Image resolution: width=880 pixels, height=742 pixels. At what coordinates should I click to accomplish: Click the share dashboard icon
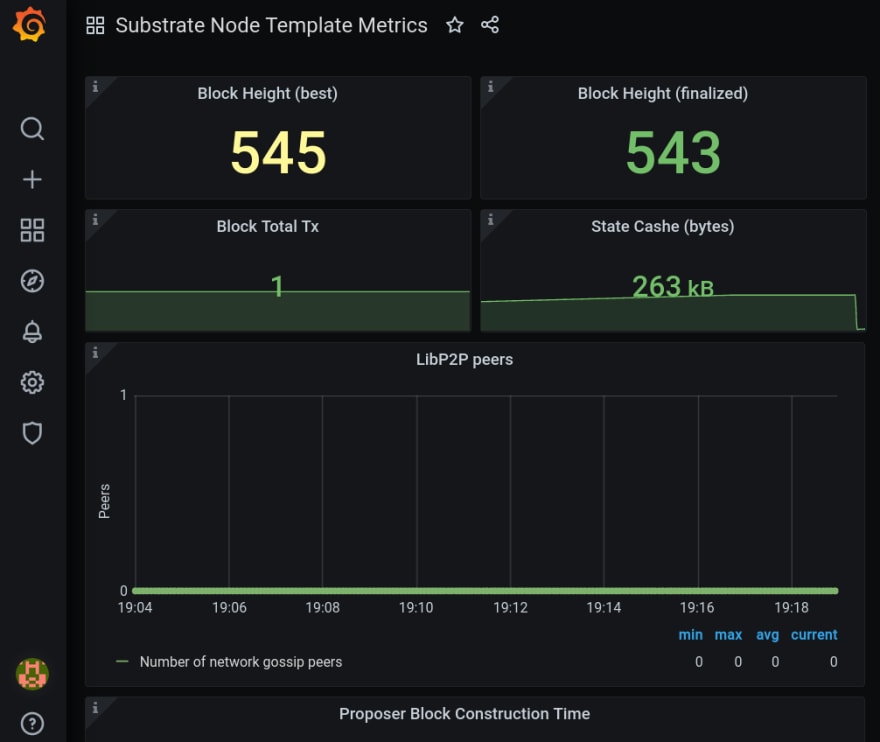[490, 25]
